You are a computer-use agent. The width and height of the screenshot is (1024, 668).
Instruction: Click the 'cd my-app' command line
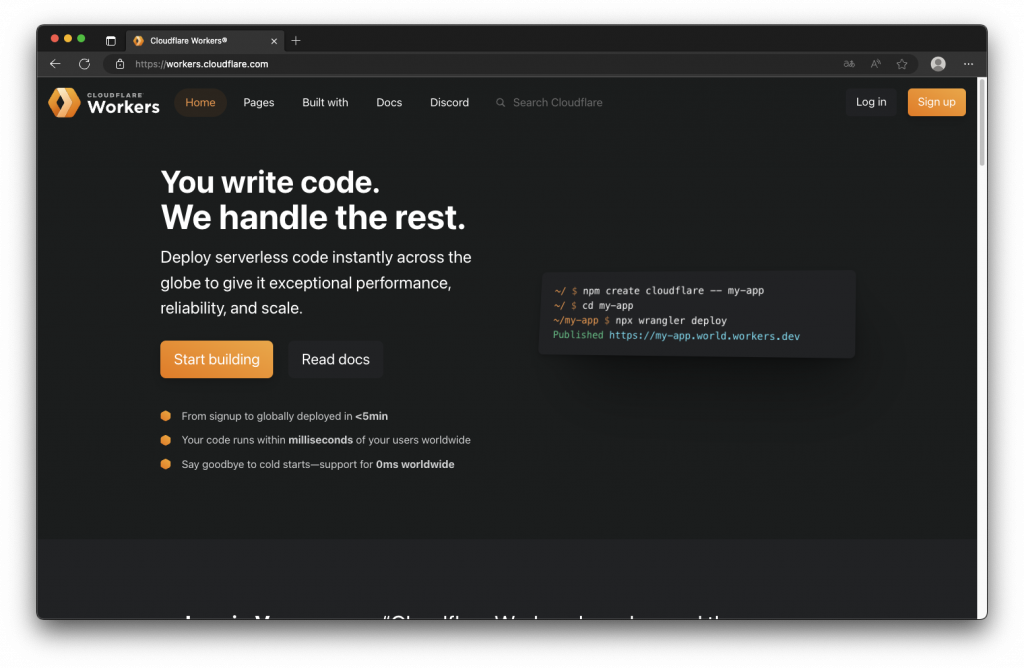click(594, 306)
